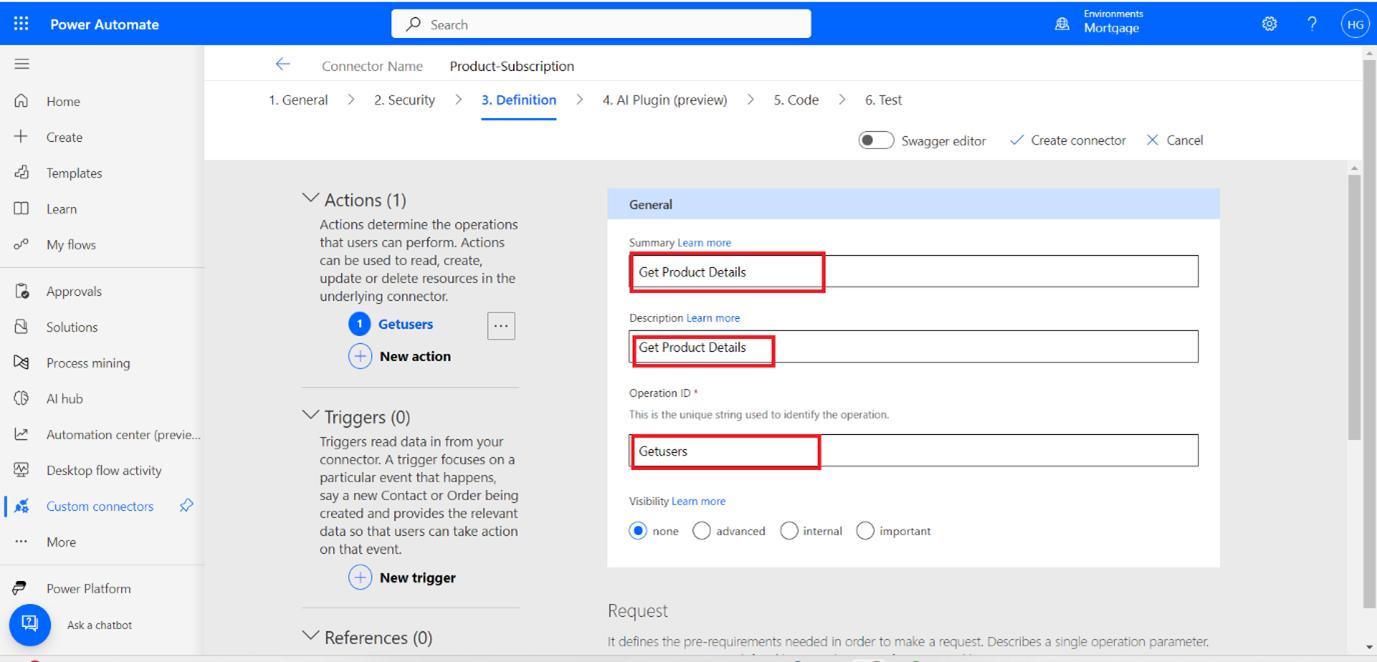
Task: Select the important visibility radio button
Action: point(865,531)
